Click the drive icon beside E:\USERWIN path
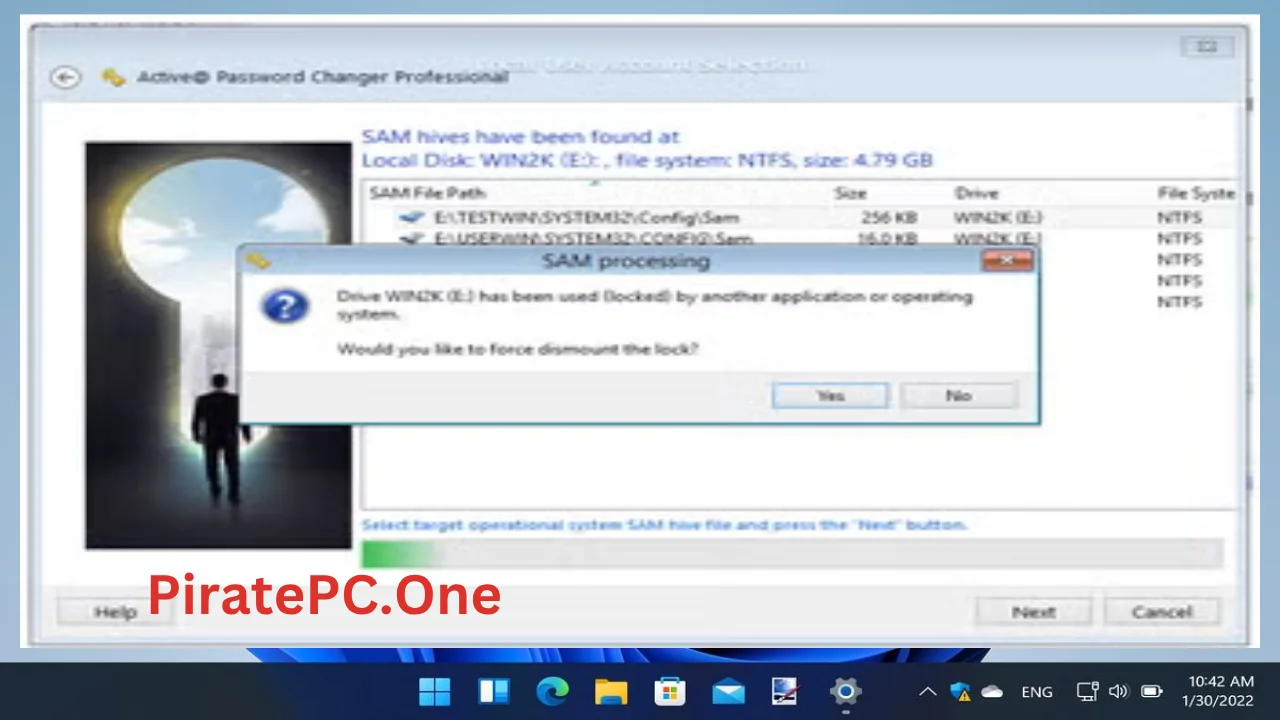 (x=412, y=239)
